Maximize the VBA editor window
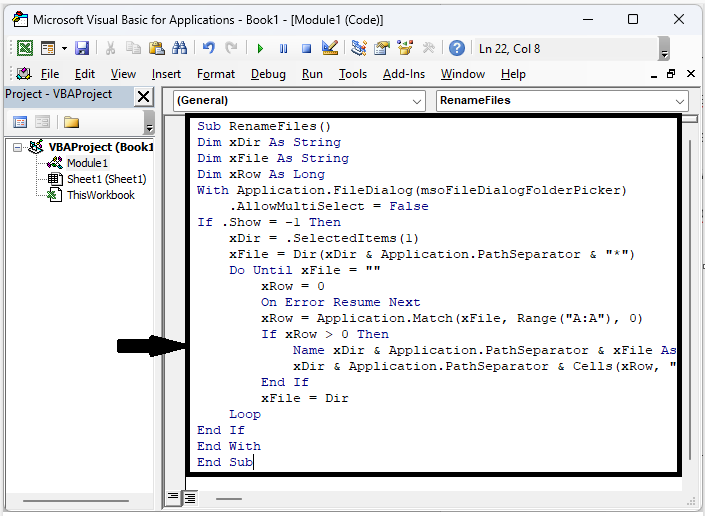 [x=633, y=19]
